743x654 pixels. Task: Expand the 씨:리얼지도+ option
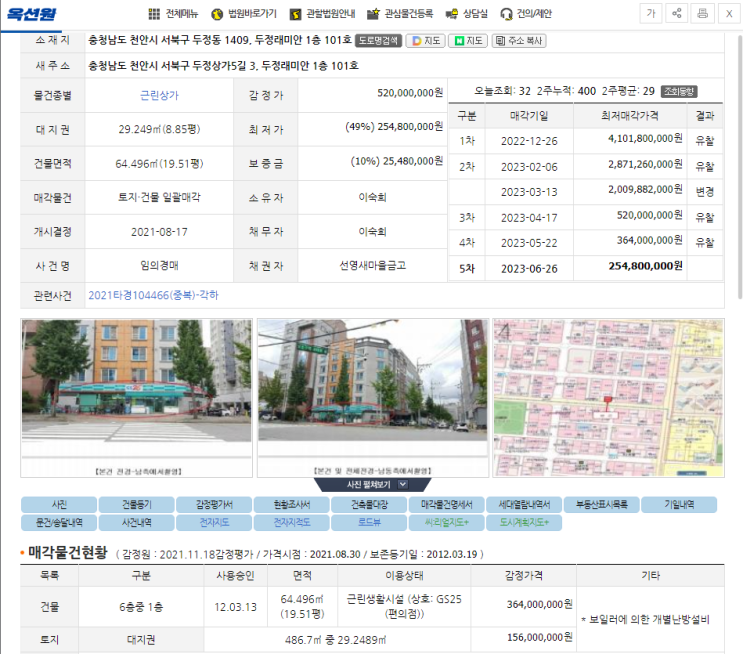click(x=447, y=522)
